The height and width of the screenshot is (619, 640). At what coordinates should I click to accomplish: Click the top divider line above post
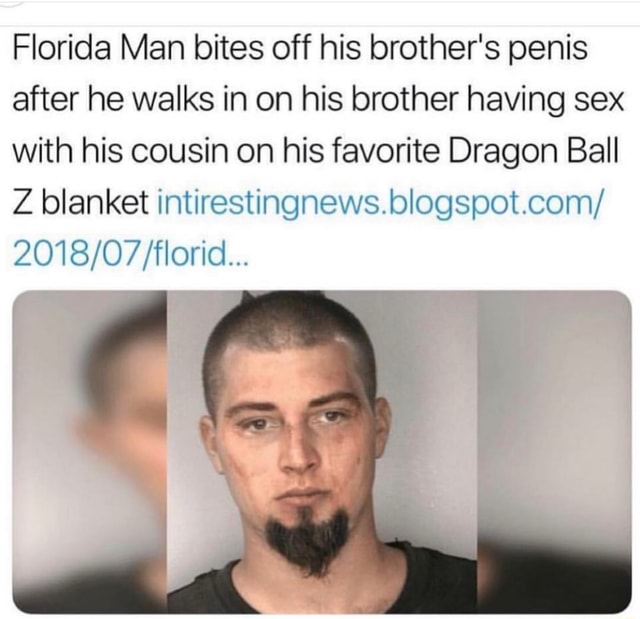[x=320, y=26]
